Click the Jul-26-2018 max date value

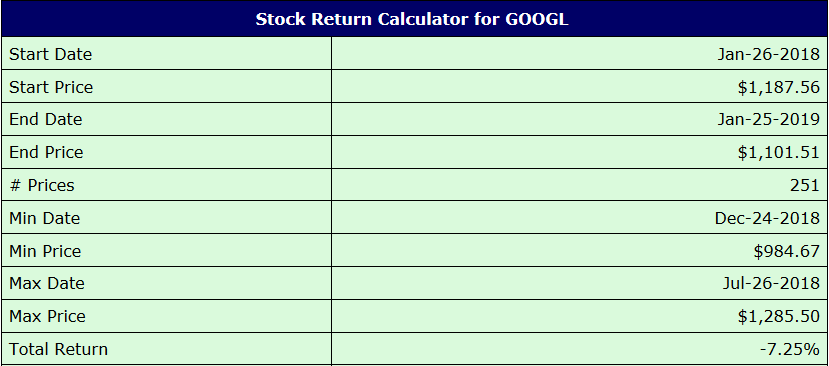pos(771,283)
